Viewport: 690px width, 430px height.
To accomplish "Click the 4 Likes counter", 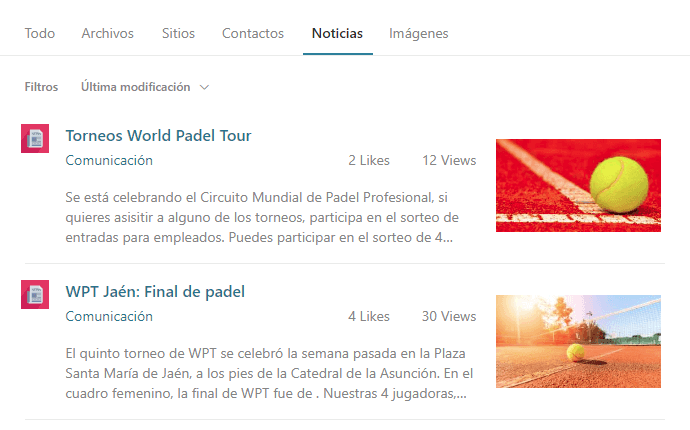I will point(369,316).
